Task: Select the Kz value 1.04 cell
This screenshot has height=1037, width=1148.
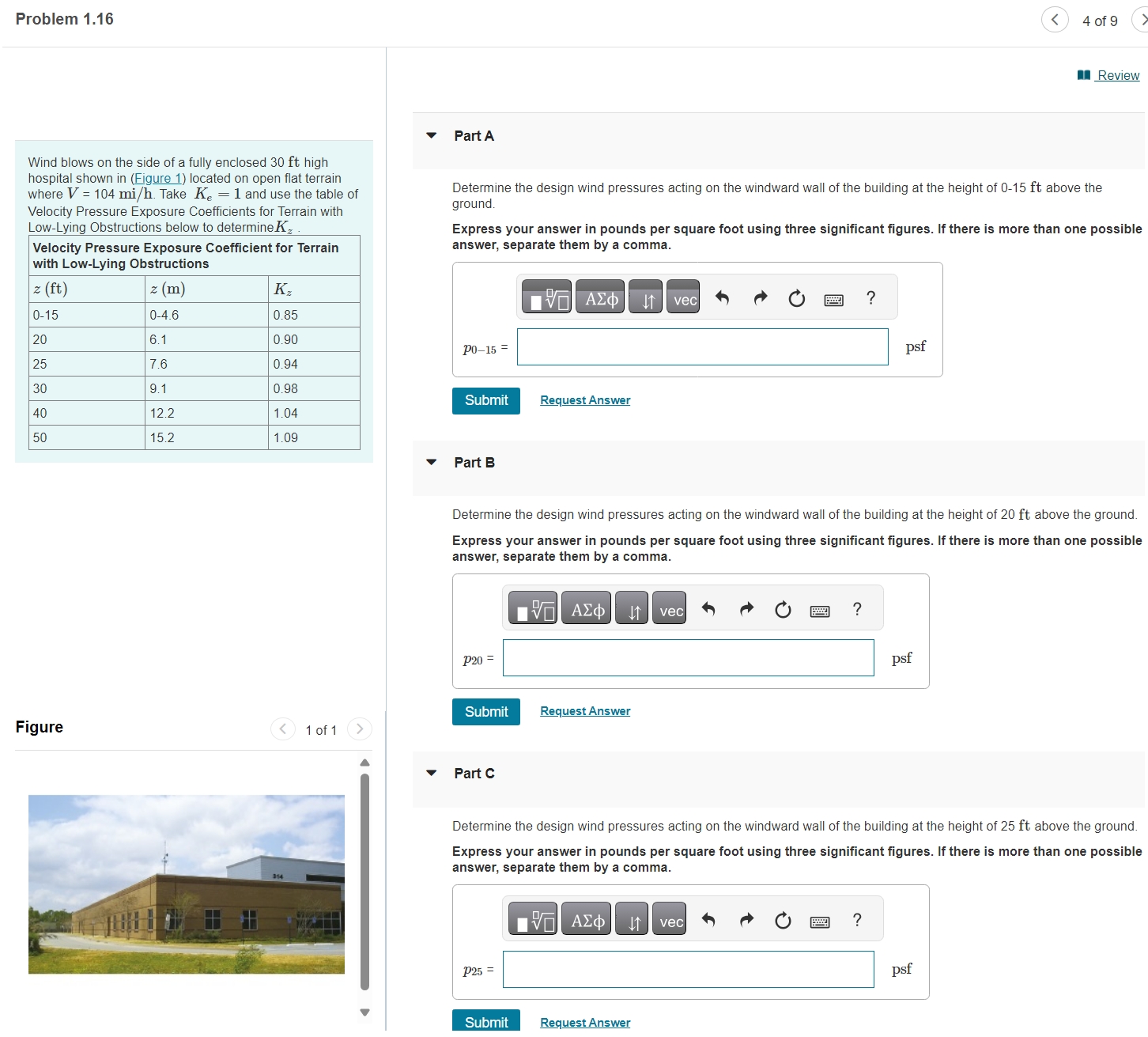Action: [x=314, y=413]
